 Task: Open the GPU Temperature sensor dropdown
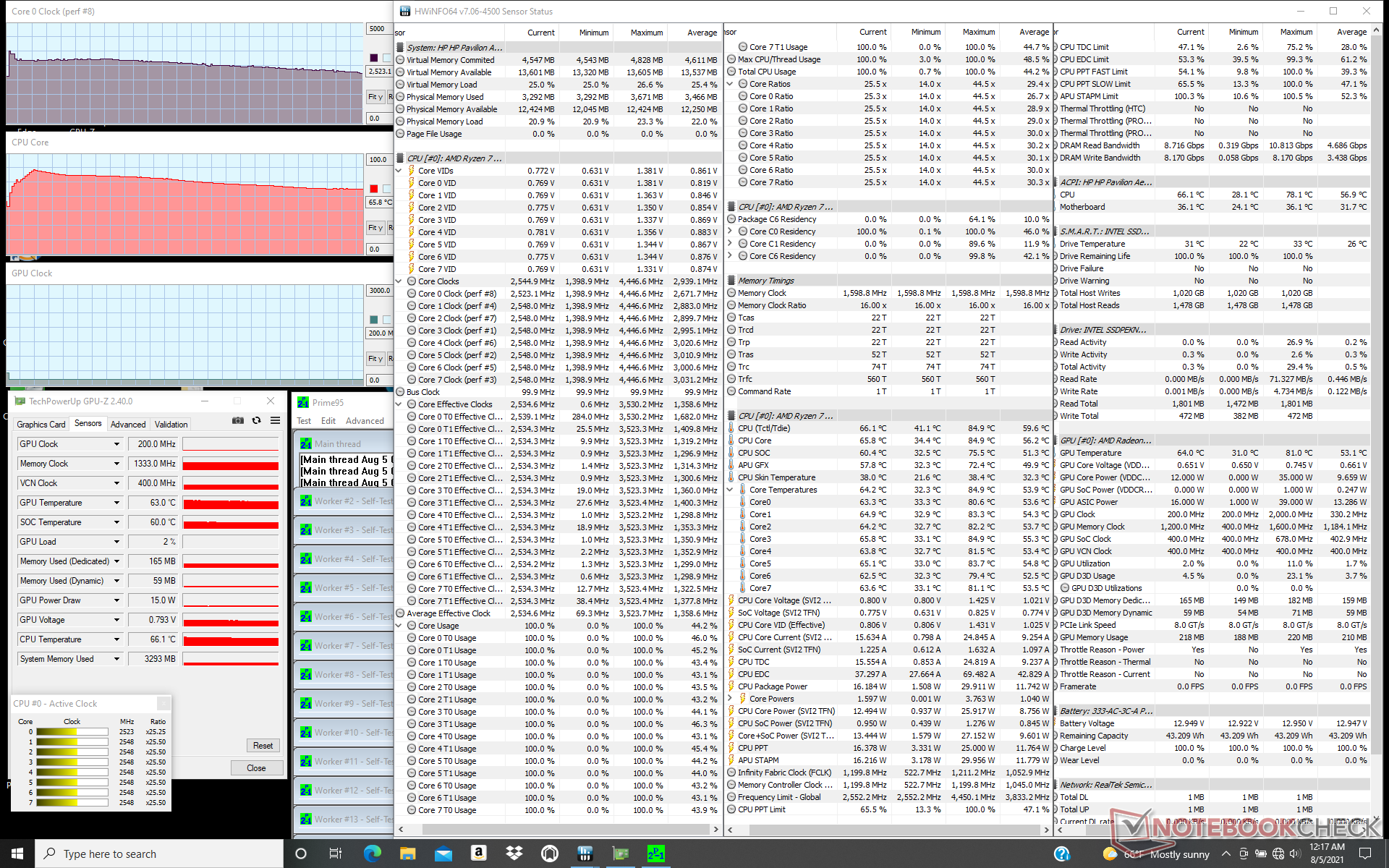[x=116, y=503]
